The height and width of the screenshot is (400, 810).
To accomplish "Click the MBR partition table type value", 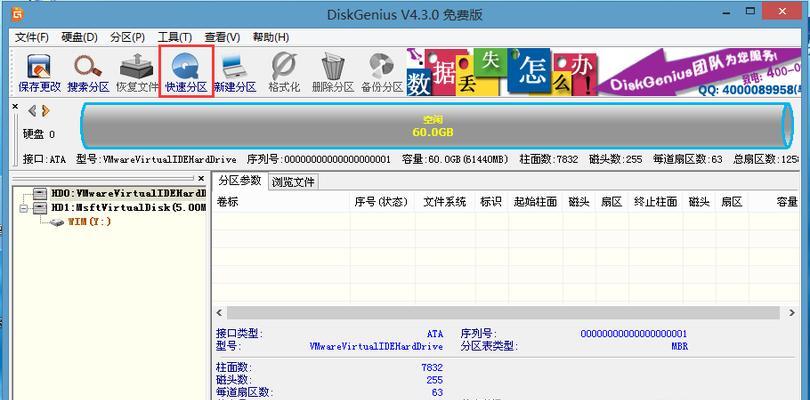I will pos(679,347).
